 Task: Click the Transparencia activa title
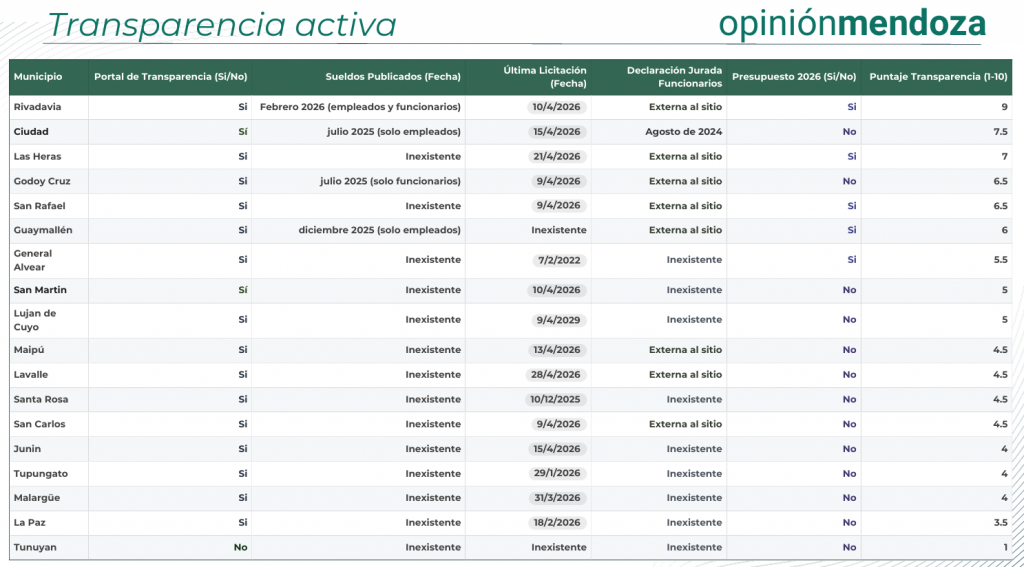click(222, 25)
